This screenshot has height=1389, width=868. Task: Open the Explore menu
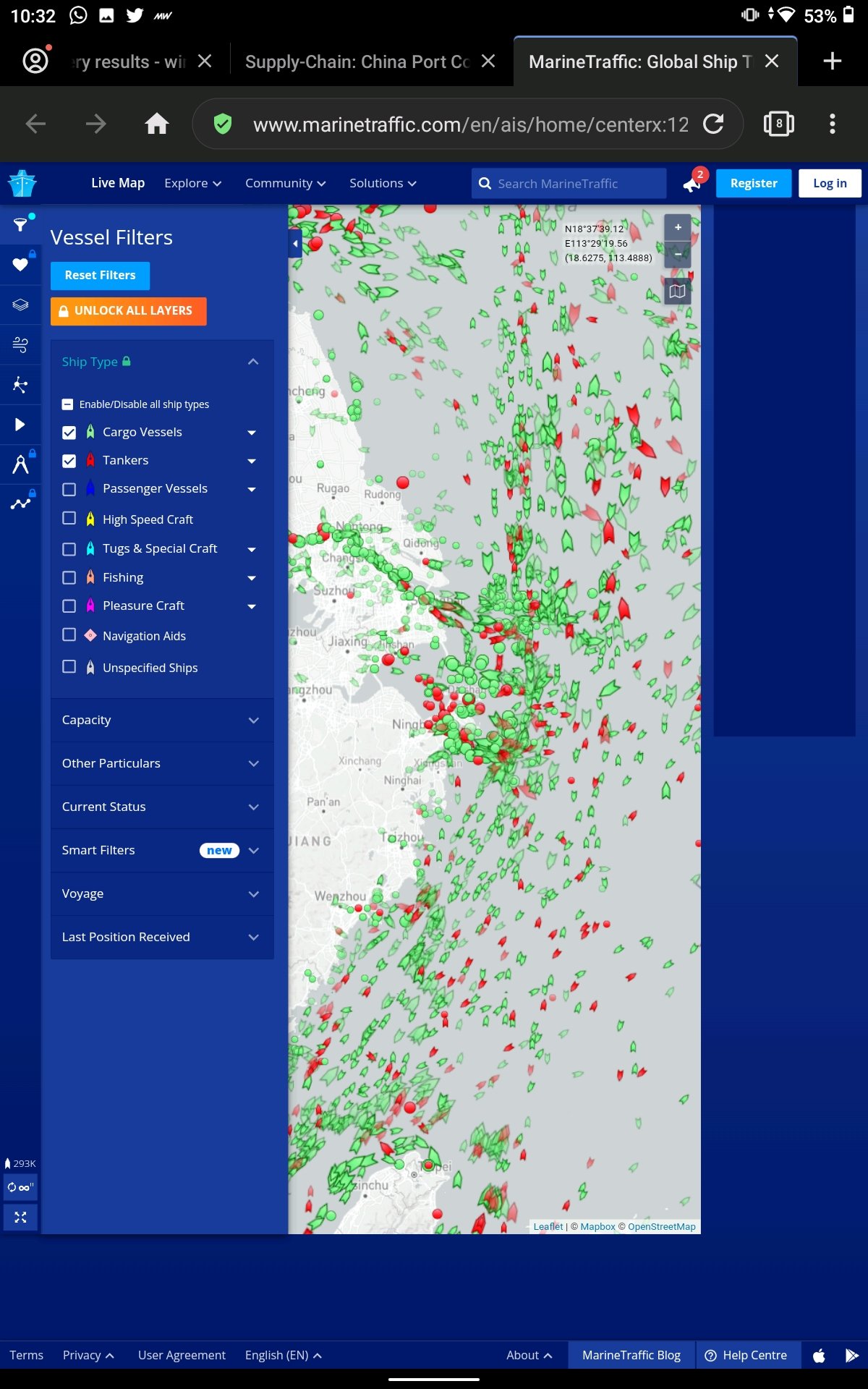click(x=192, y=183)
